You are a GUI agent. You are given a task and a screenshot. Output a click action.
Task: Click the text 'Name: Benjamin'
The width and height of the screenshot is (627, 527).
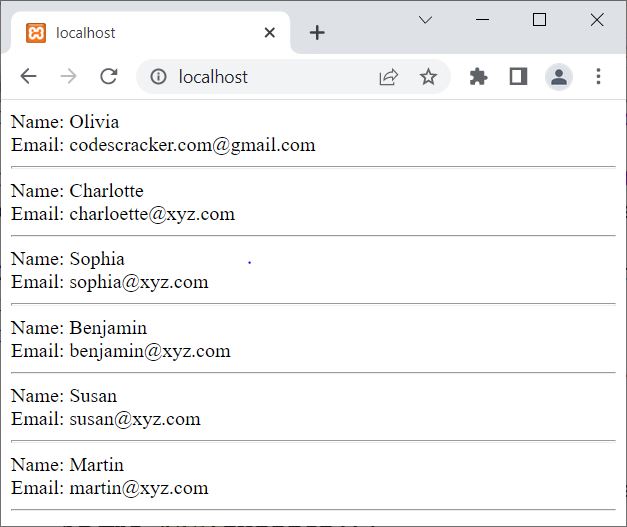[x=79, y=328]
